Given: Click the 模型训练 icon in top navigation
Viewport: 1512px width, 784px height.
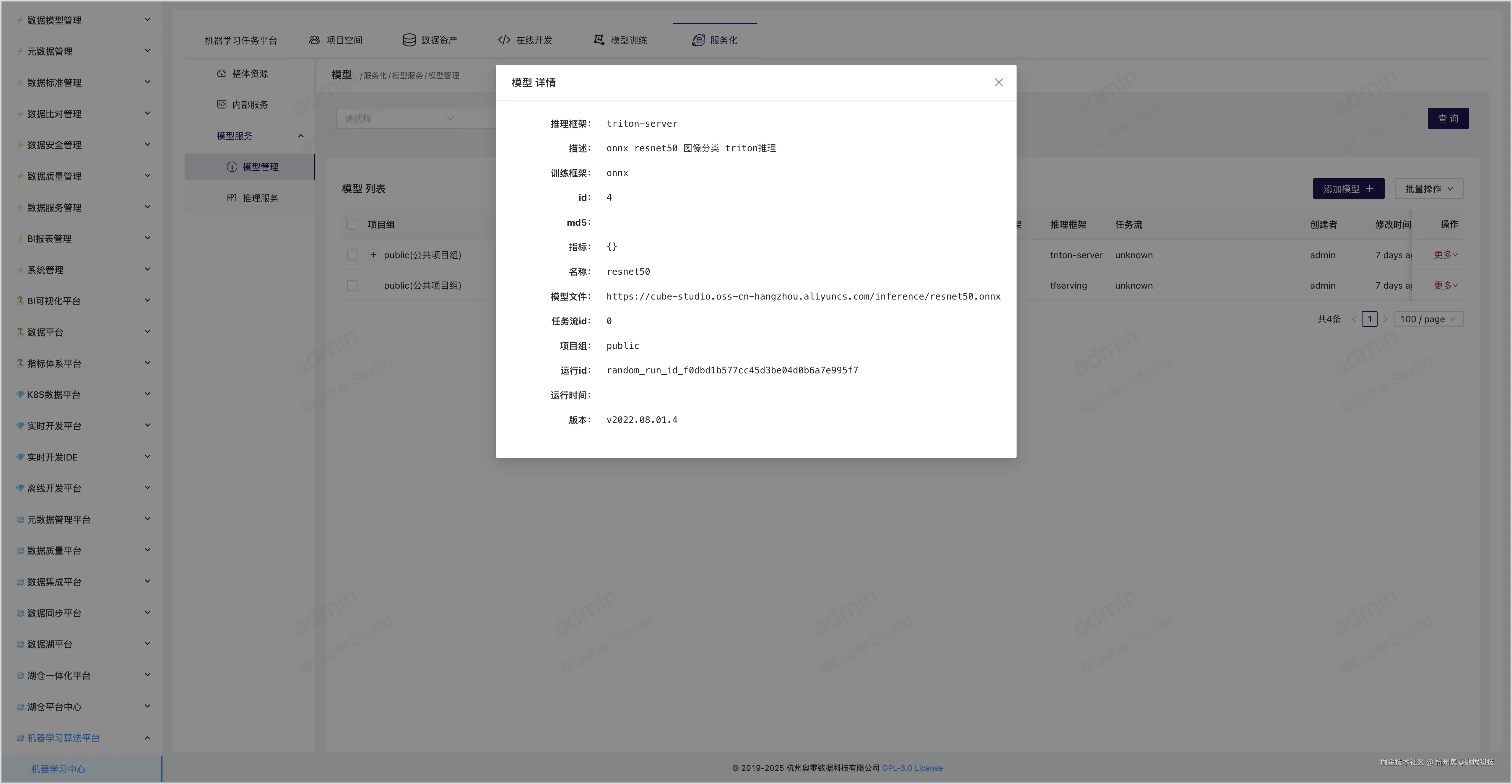Looking at the screenshot, I should point(599,40).
